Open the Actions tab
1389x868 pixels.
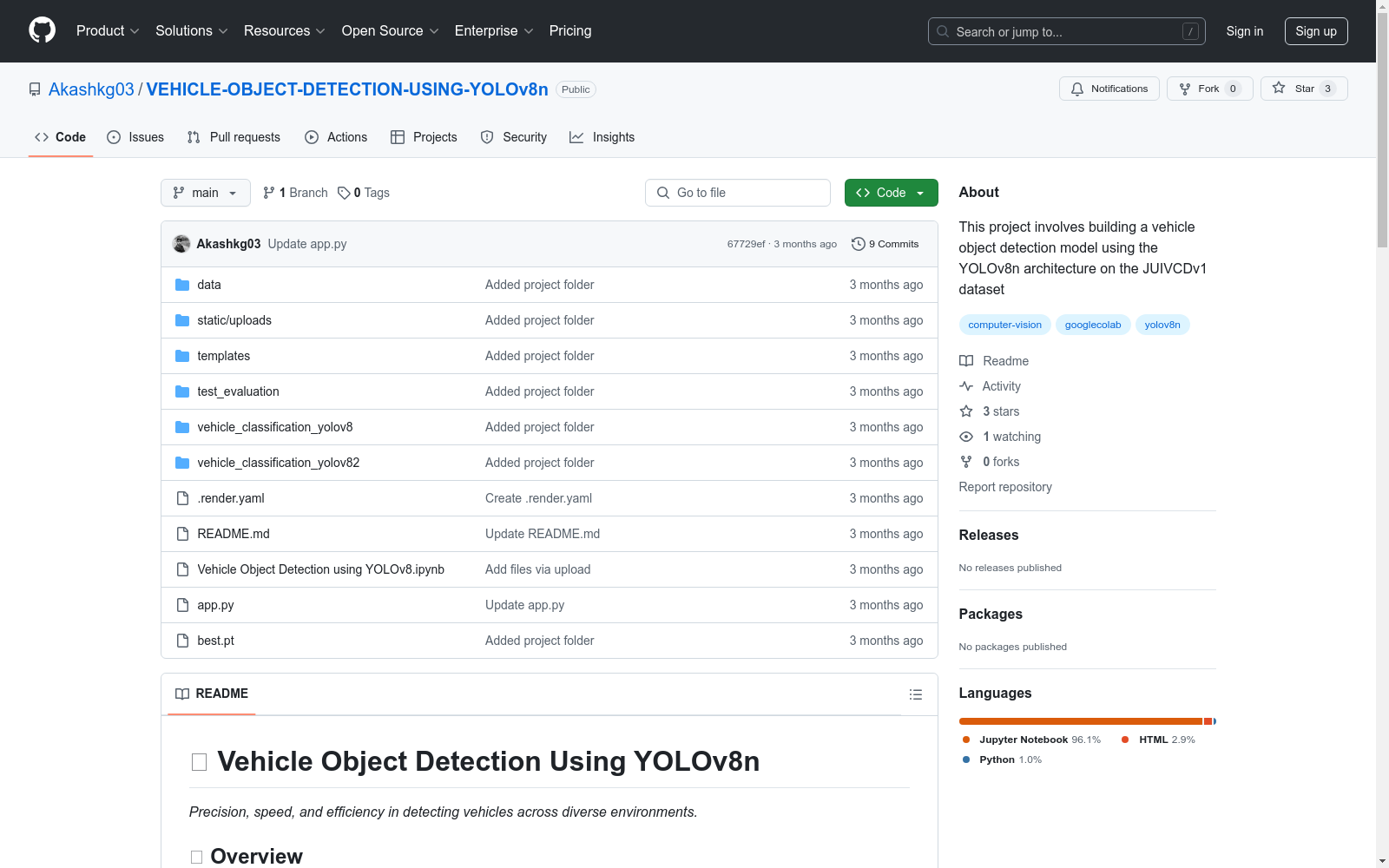click(336, 137)
